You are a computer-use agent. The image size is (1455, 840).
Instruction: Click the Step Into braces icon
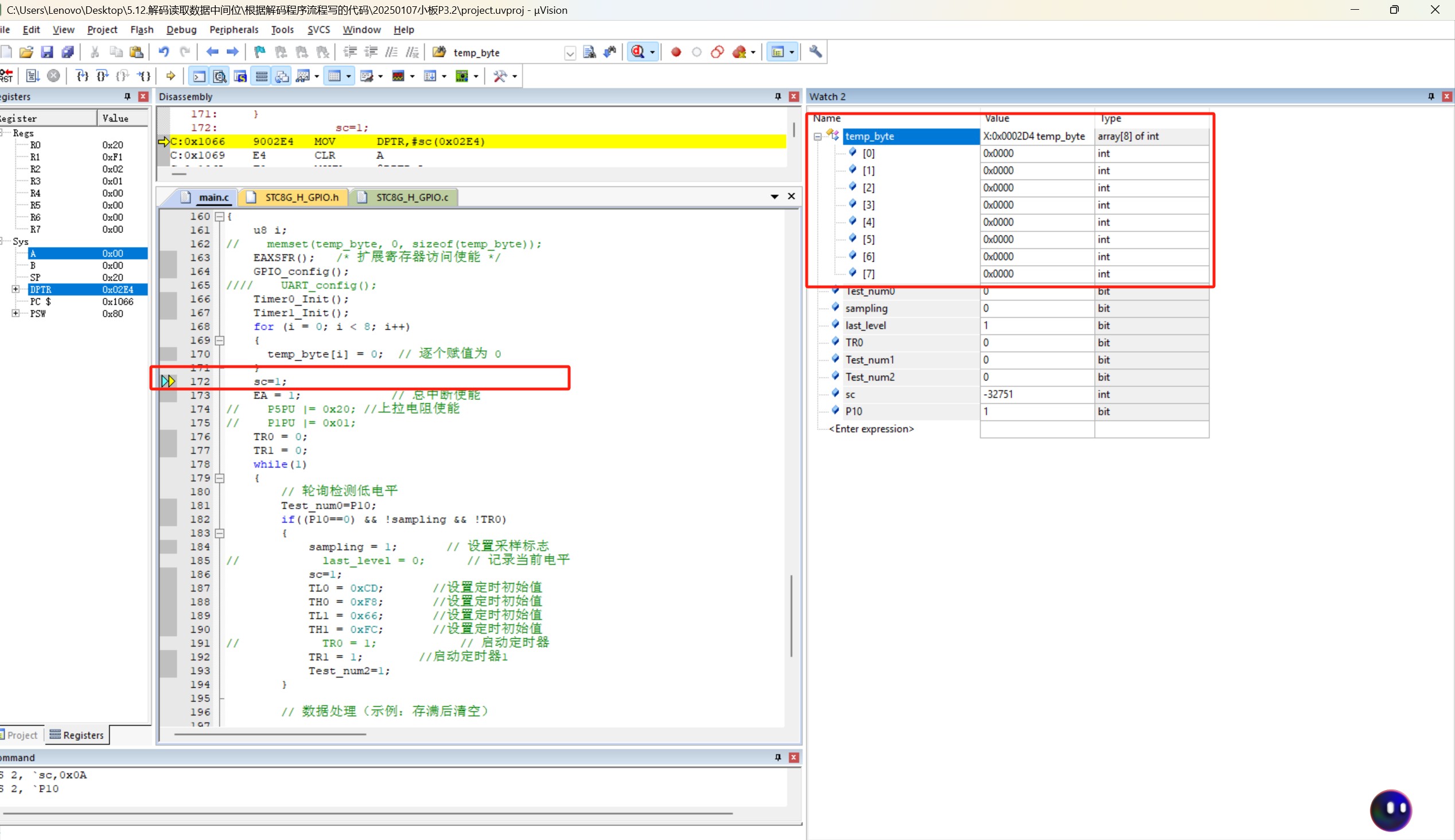tap(83, 76)
